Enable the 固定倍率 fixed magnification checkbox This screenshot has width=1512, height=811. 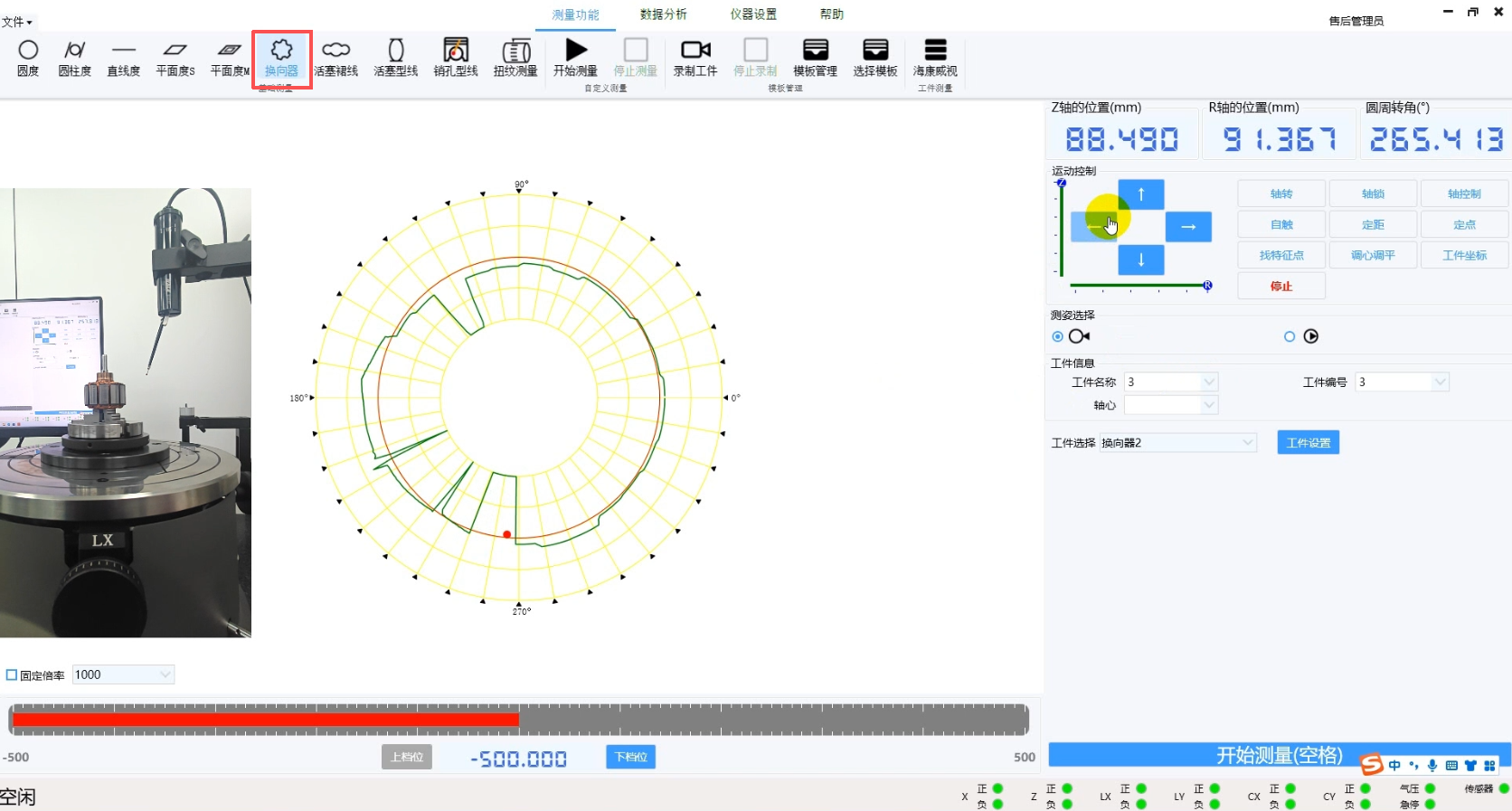(12, 675)
